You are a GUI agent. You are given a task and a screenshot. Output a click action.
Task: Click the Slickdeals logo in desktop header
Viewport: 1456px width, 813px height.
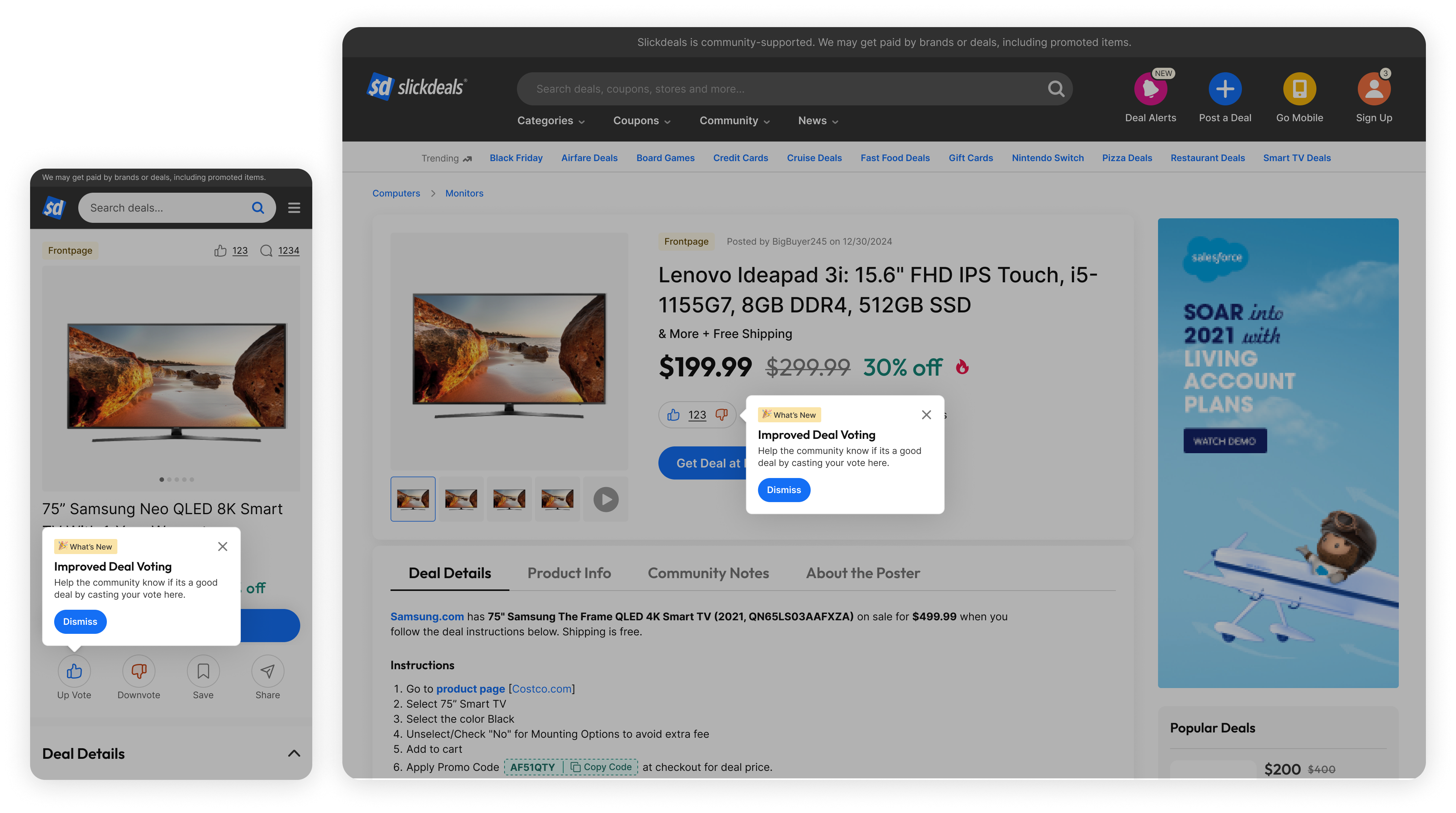(x=416, y=87)
